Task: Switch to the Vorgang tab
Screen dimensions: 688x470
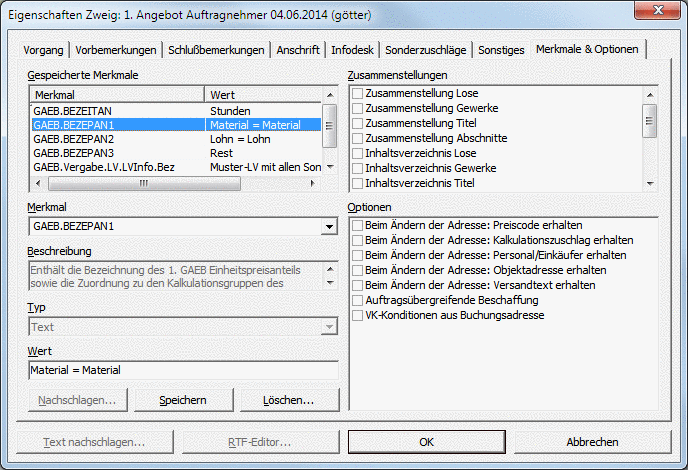Action: 43,50
